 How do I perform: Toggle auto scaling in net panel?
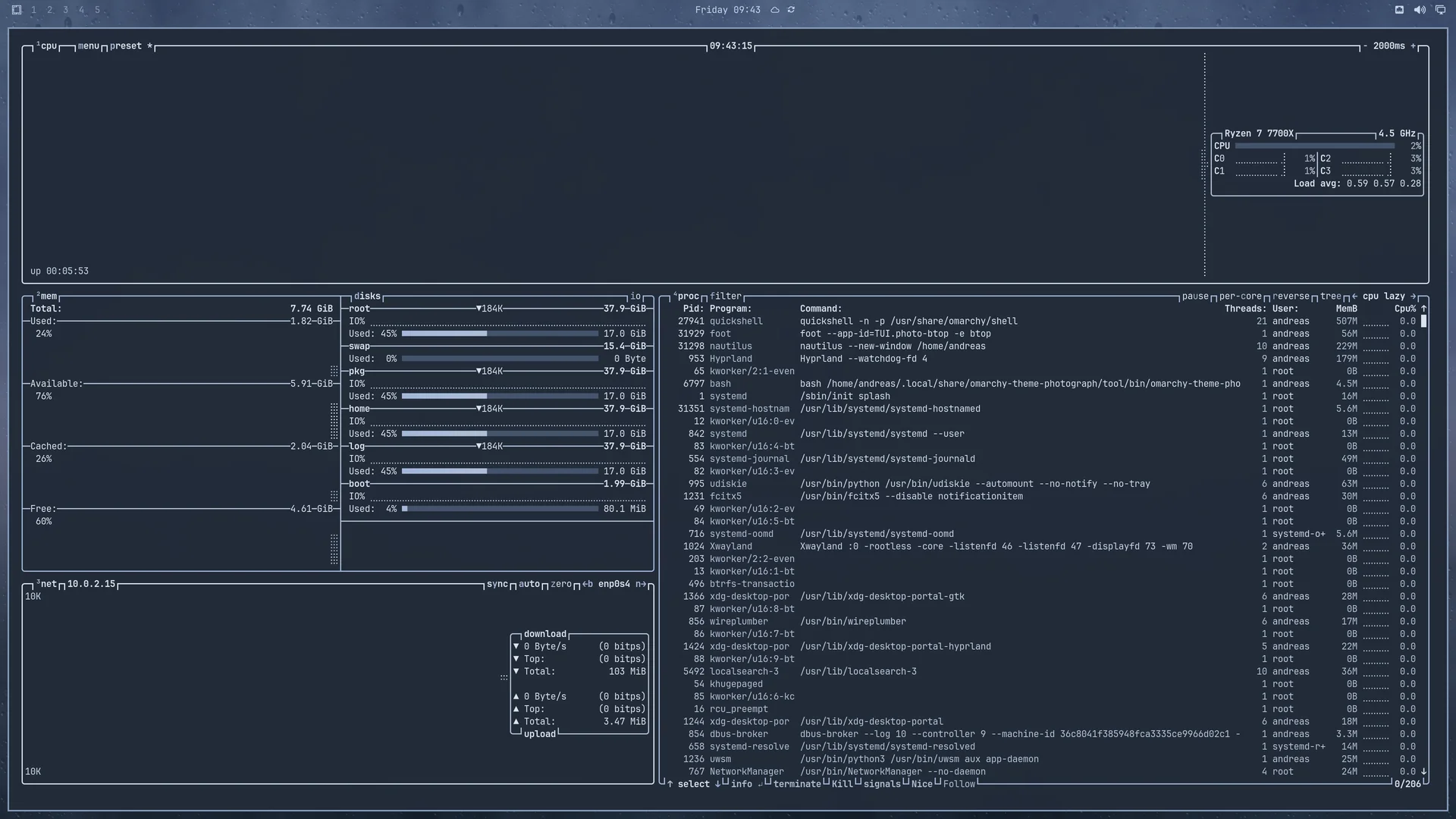(529, 584)
